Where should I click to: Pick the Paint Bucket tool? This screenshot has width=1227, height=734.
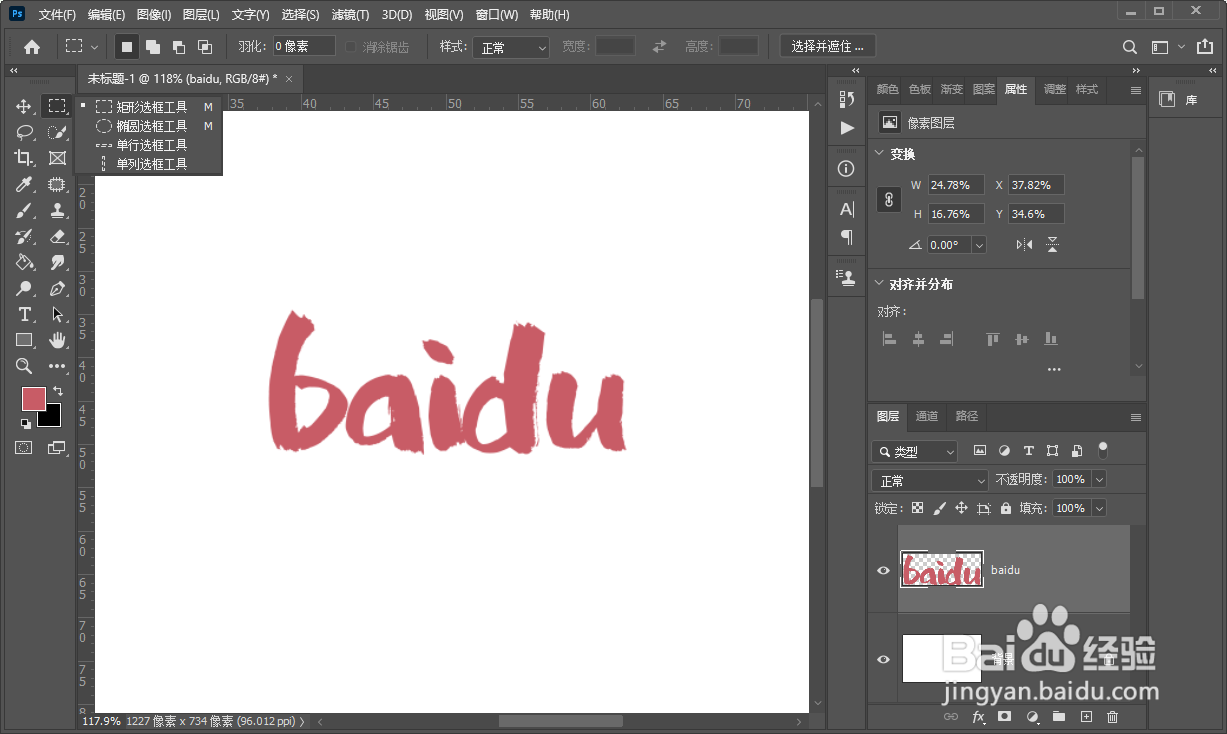click(x=24, y=262)
